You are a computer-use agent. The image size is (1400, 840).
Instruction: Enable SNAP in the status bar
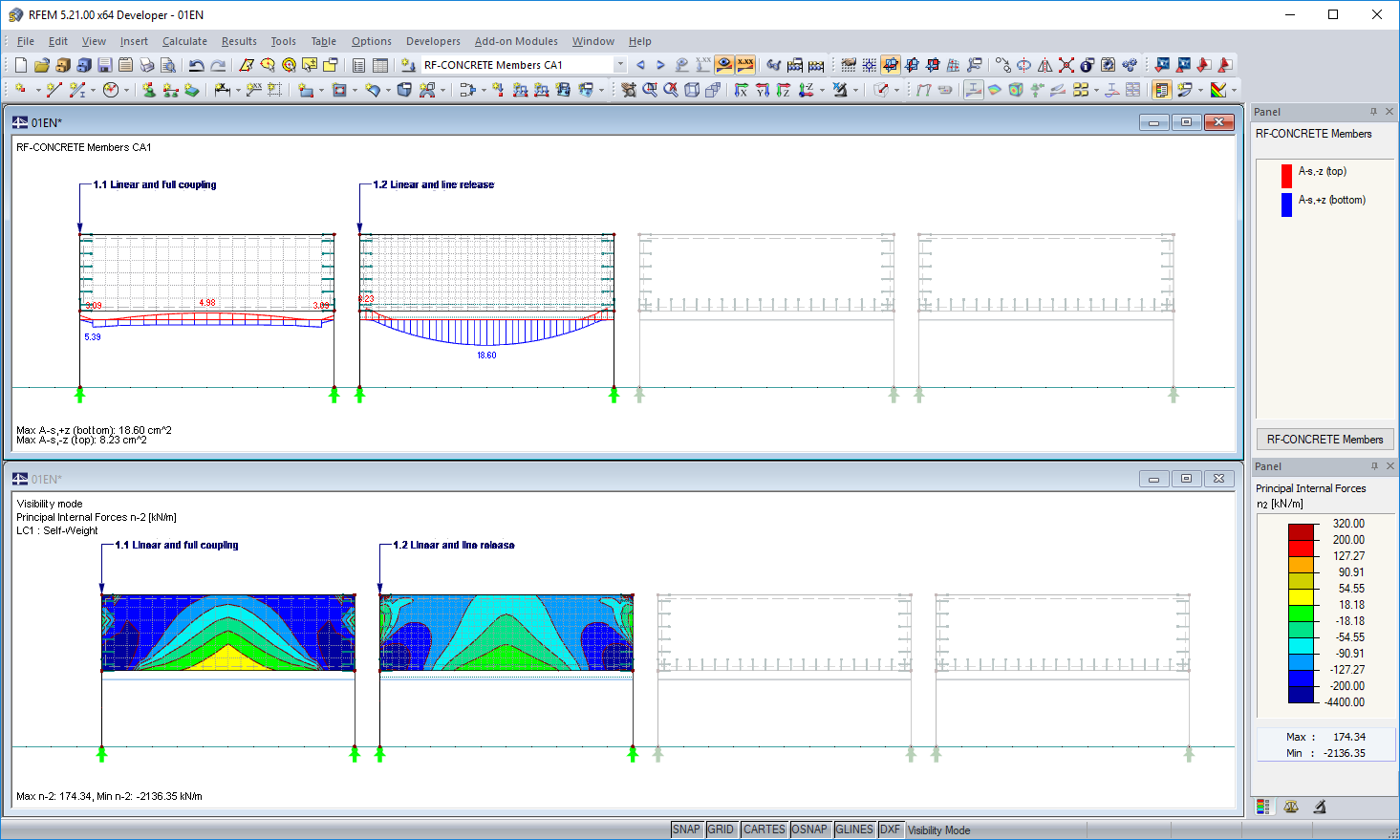point(686,829)
